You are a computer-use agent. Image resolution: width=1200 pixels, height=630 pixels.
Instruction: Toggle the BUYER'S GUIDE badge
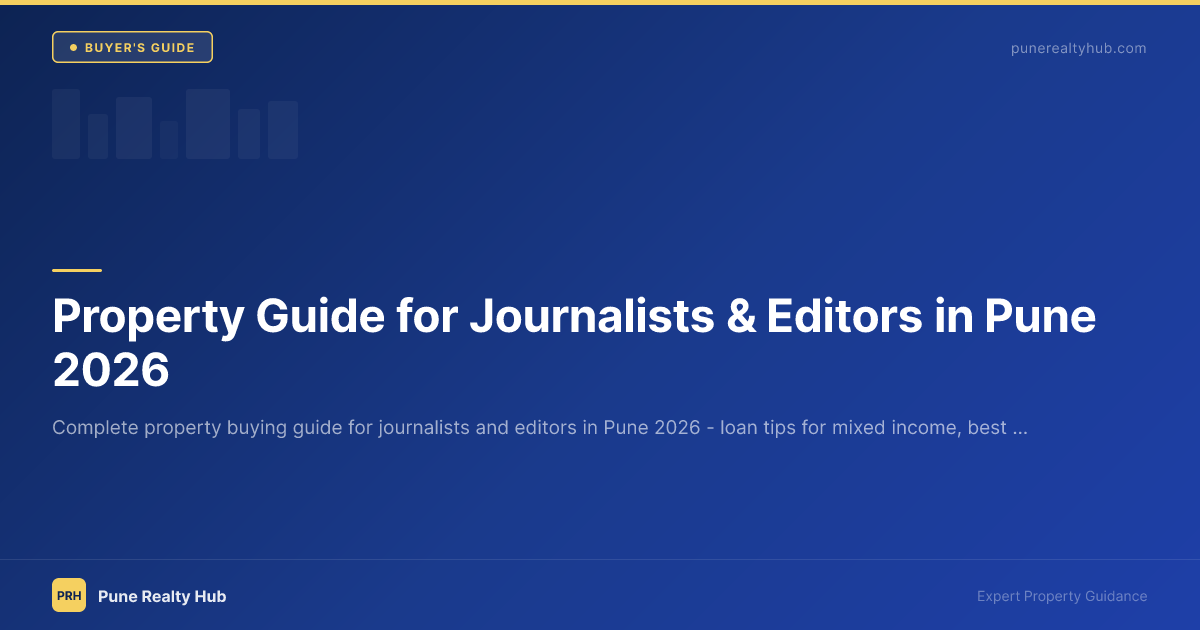(132, 46)
